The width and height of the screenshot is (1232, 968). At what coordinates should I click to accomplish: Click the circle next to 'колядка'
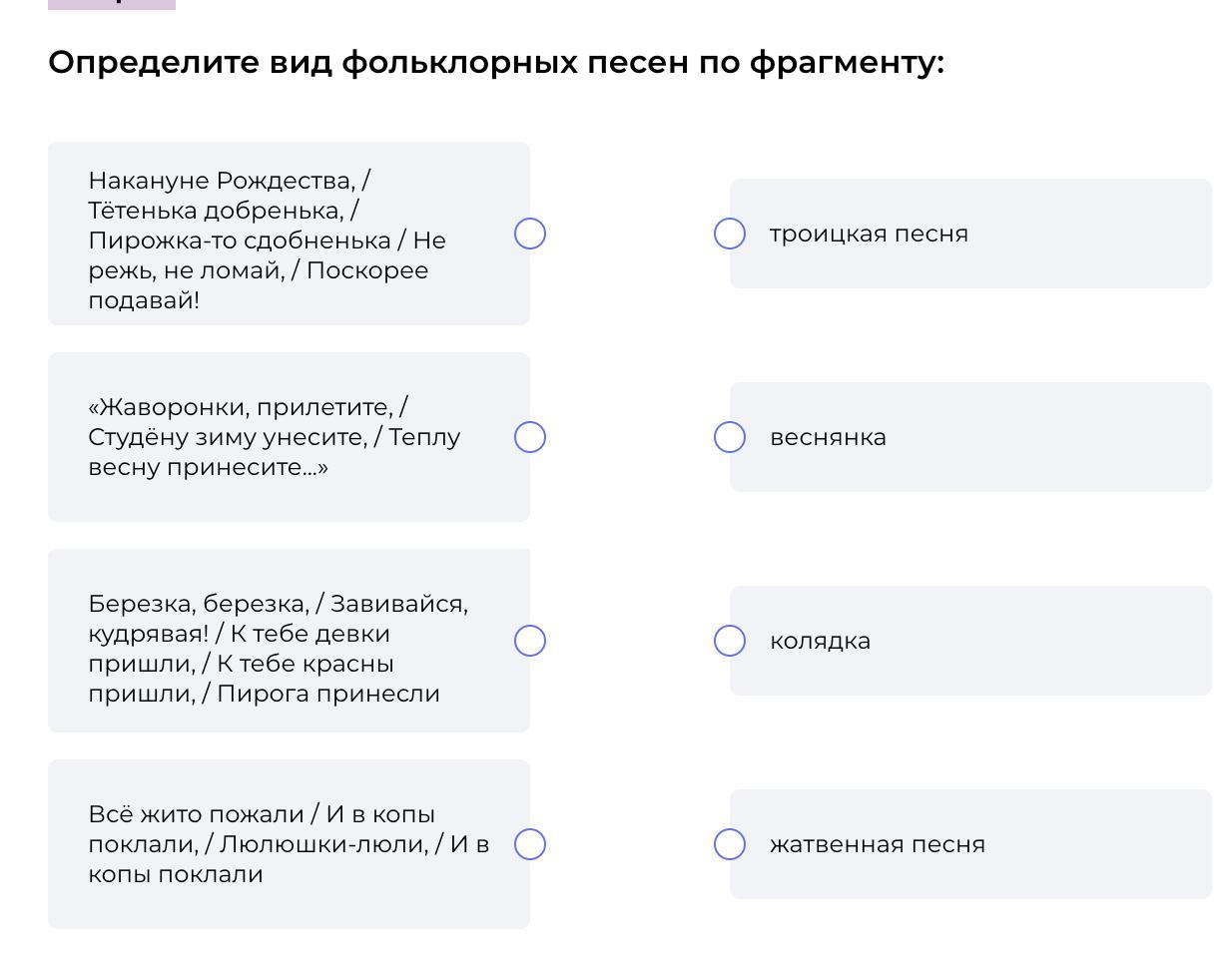[730, 641]
